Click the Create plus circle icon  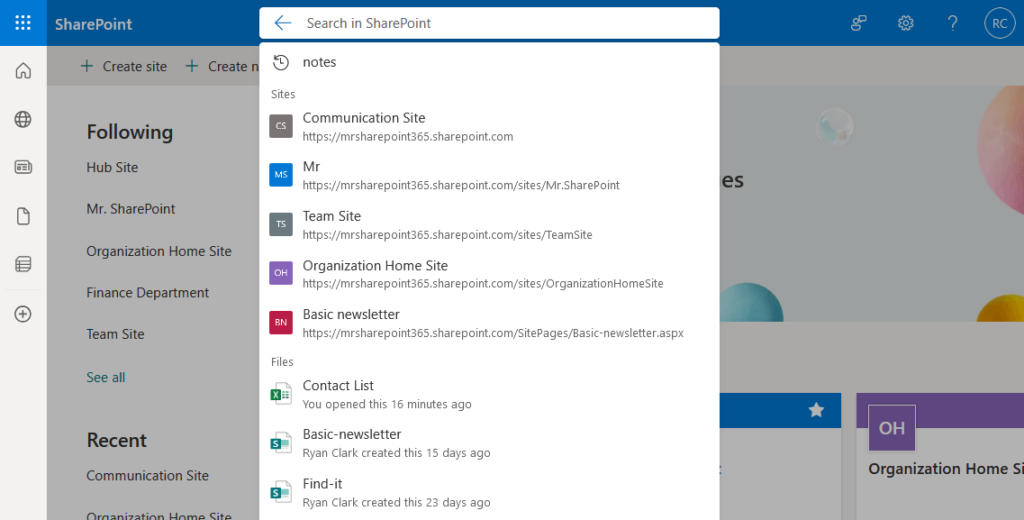click(x=23, y=314)
